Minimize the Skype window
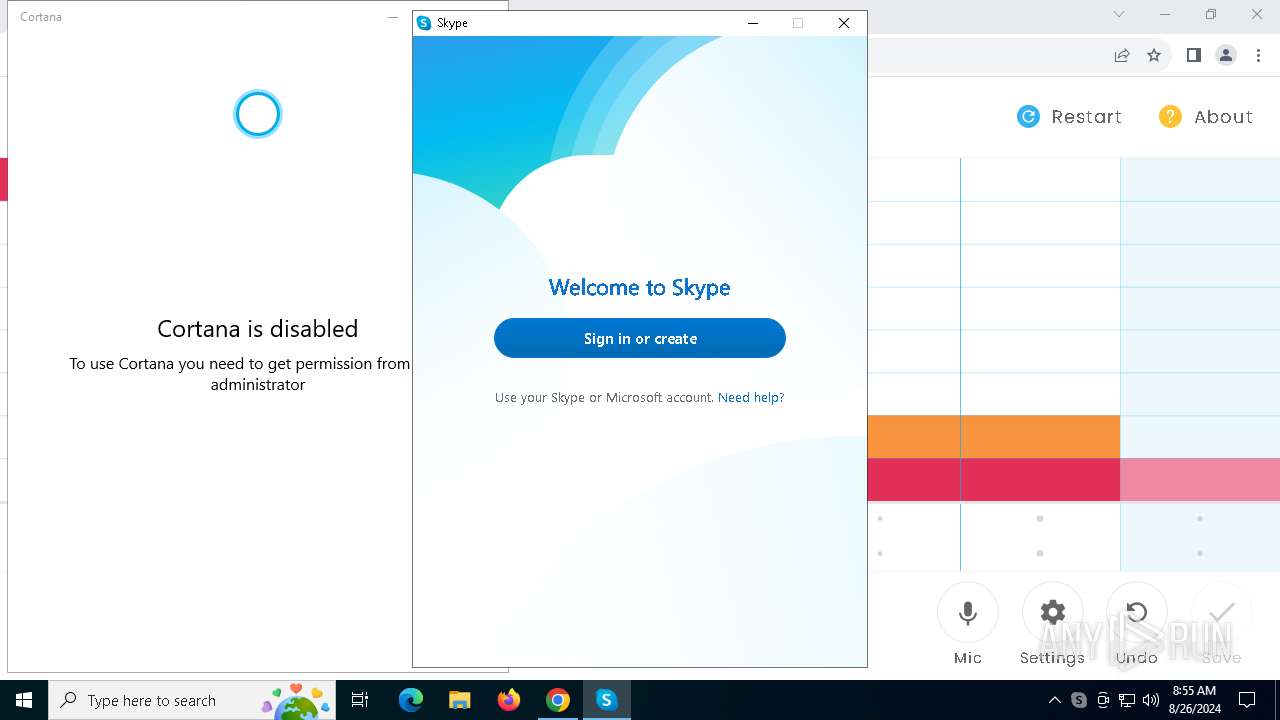This screenshot has height=720, width=1280. (x=752, y=23)
